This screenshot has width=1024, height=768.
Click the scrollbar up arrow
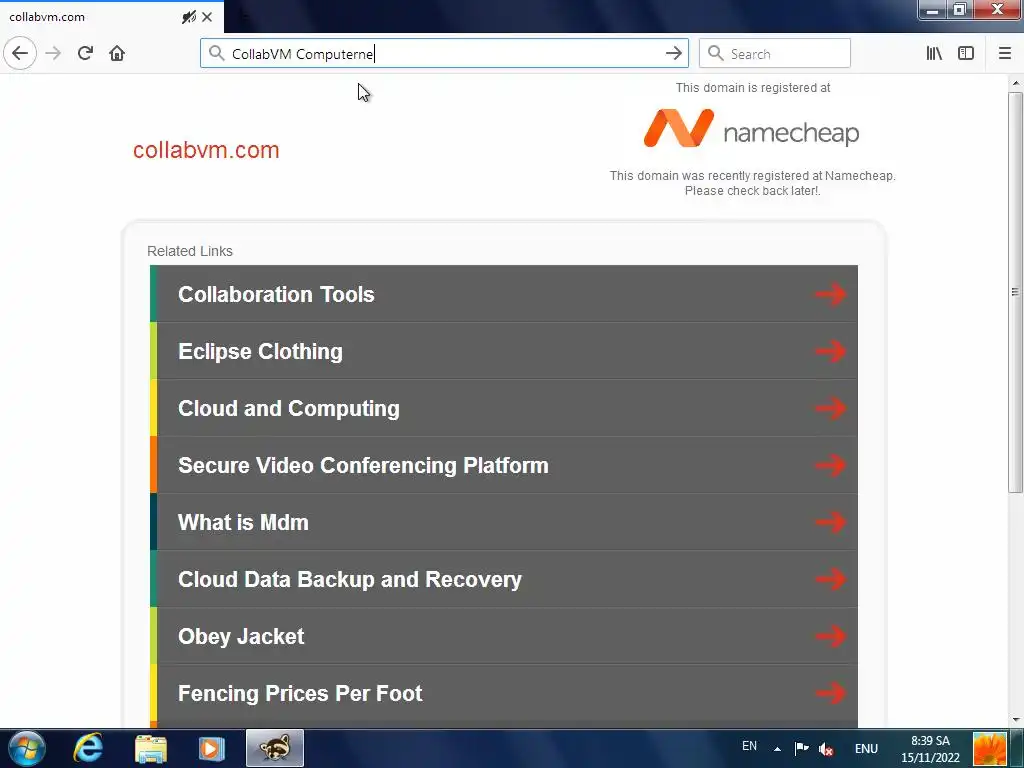coord(1015,83)
